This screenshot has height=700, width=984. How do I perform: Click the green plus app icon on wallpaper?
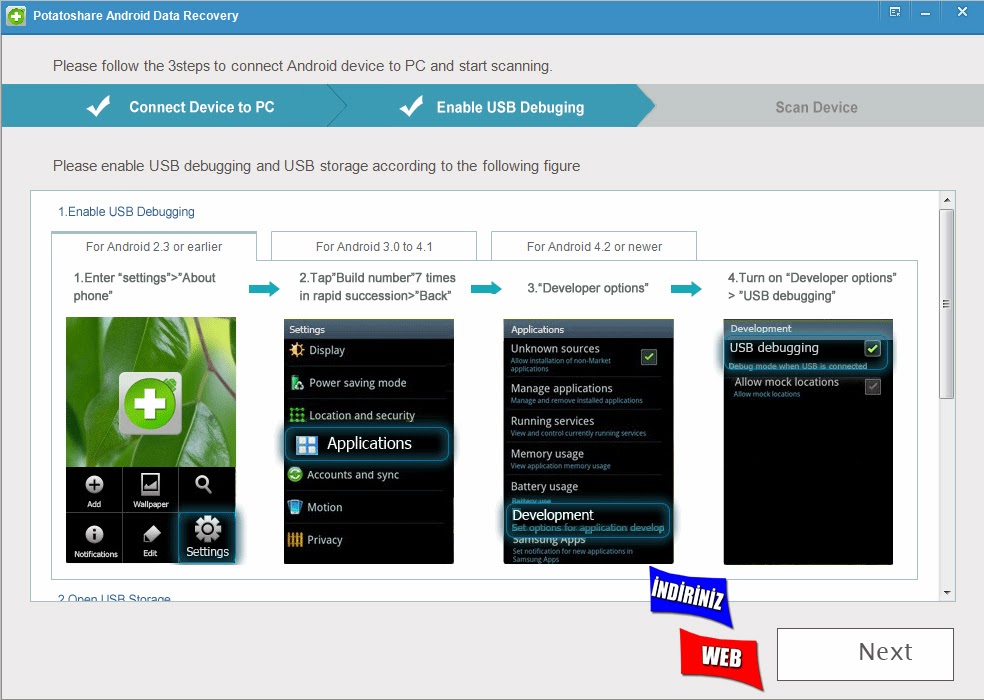151,404
